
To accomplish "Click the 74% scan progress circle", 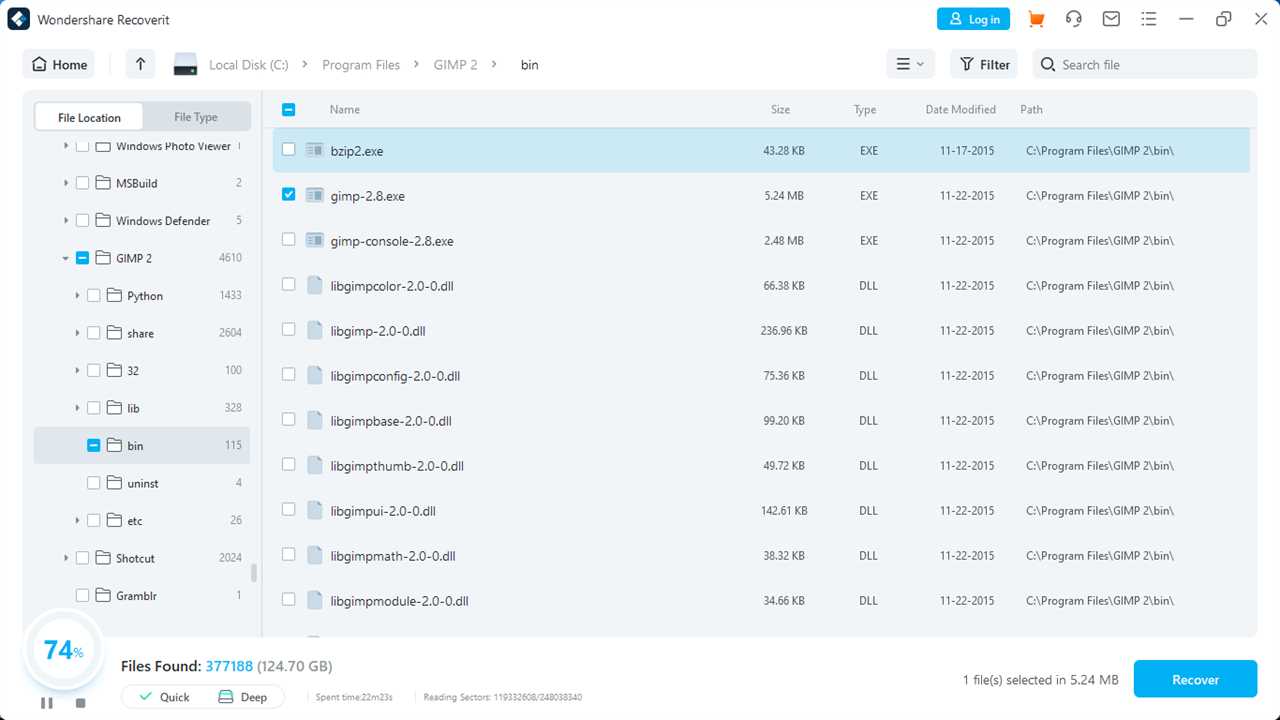I will click(x=62, y=650).
